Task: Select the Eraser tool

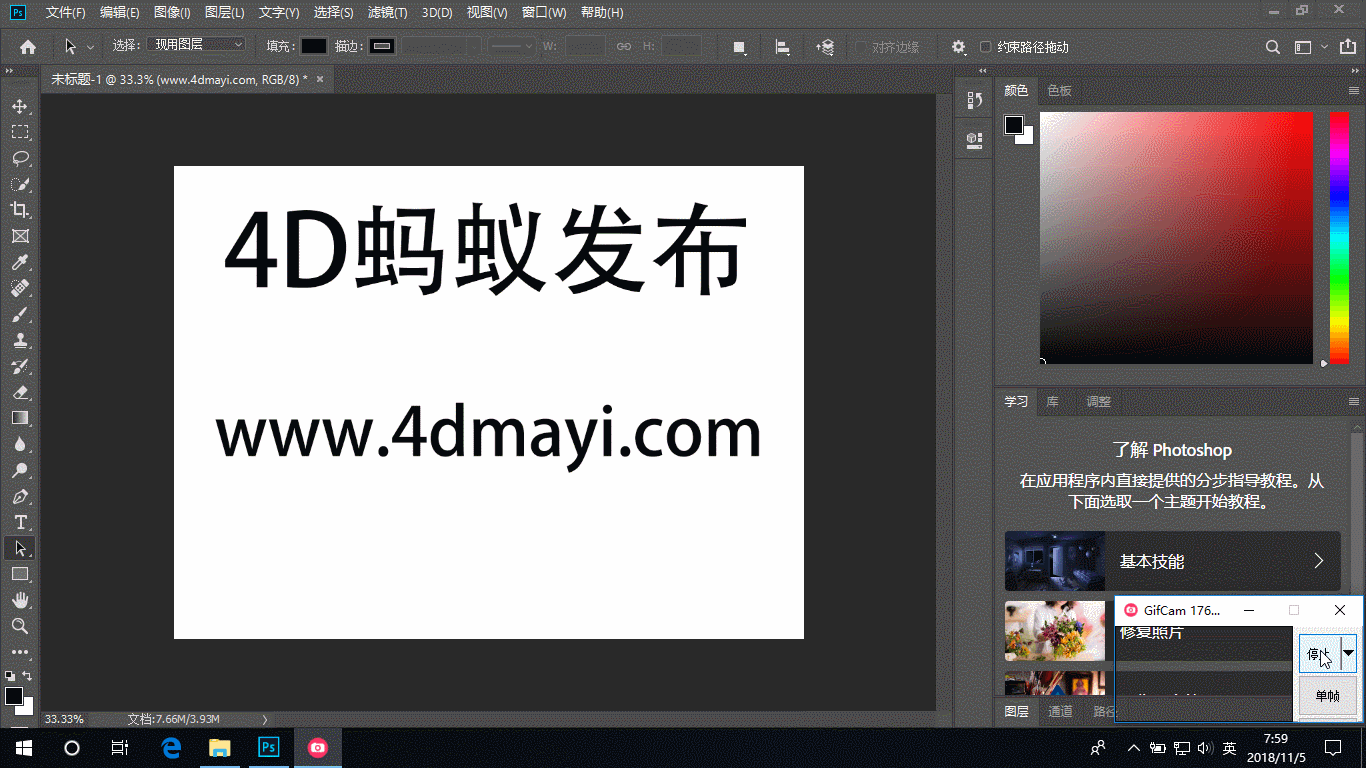Action: pyautogui.click(x=20, y=392)
